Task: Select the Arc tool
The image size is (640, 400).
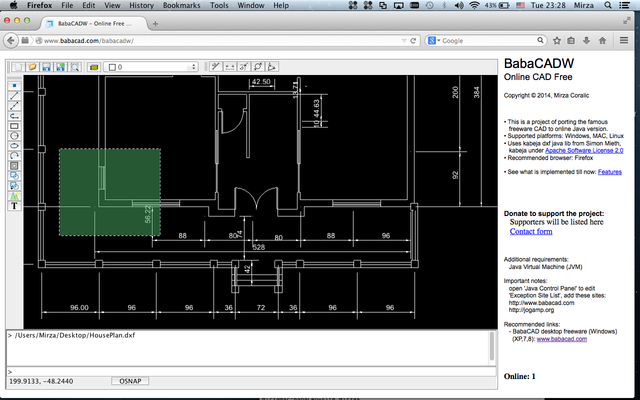Action: click(x=14, y=156)
